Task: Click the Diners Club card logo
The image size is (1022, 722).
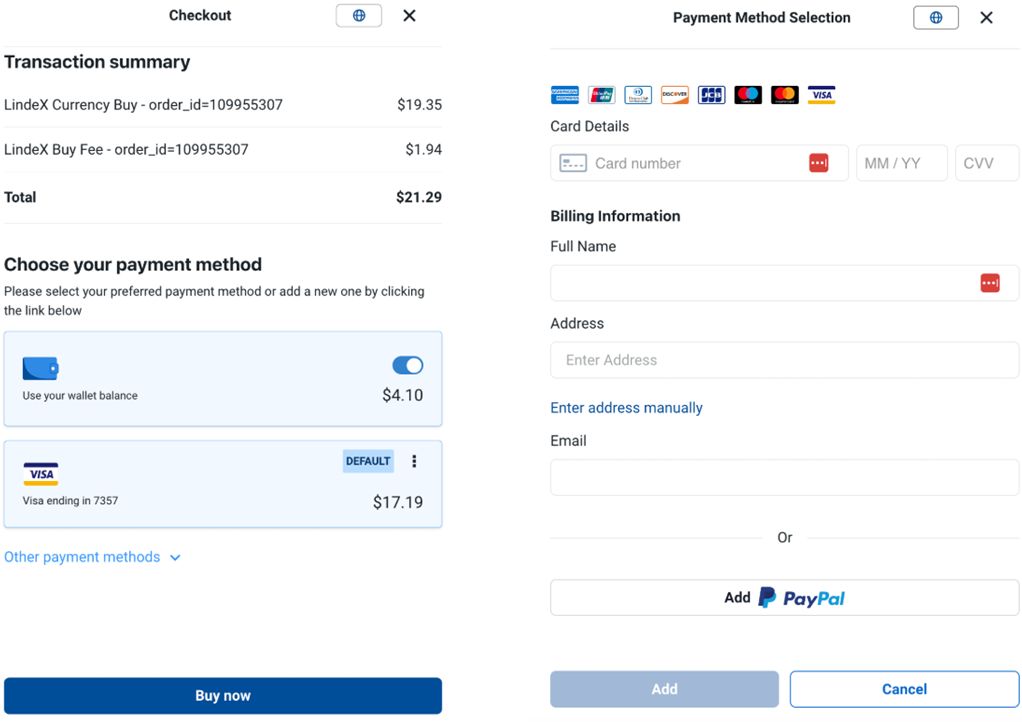Action: pos(638,95)
